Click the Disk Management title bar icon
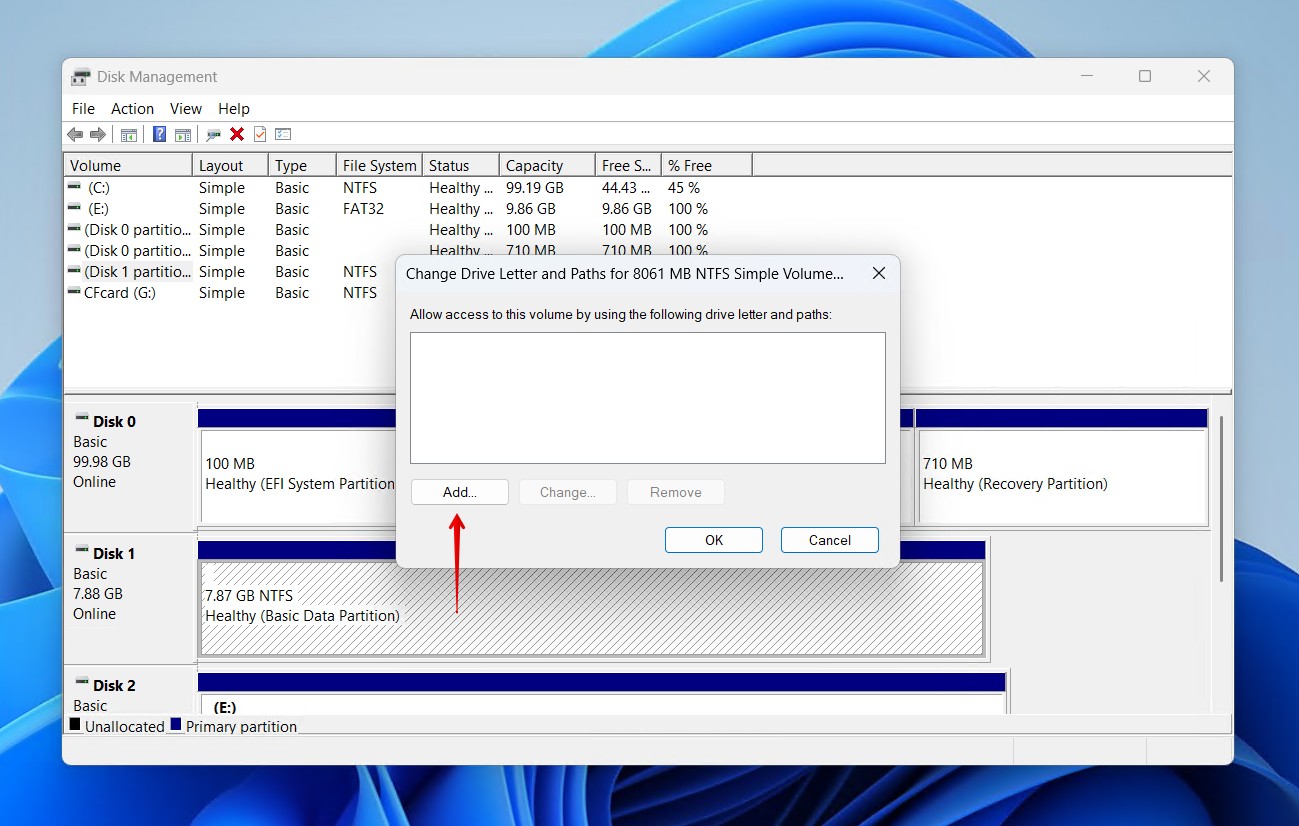Viewport: 1299px width, 826px height. (80, 76)
